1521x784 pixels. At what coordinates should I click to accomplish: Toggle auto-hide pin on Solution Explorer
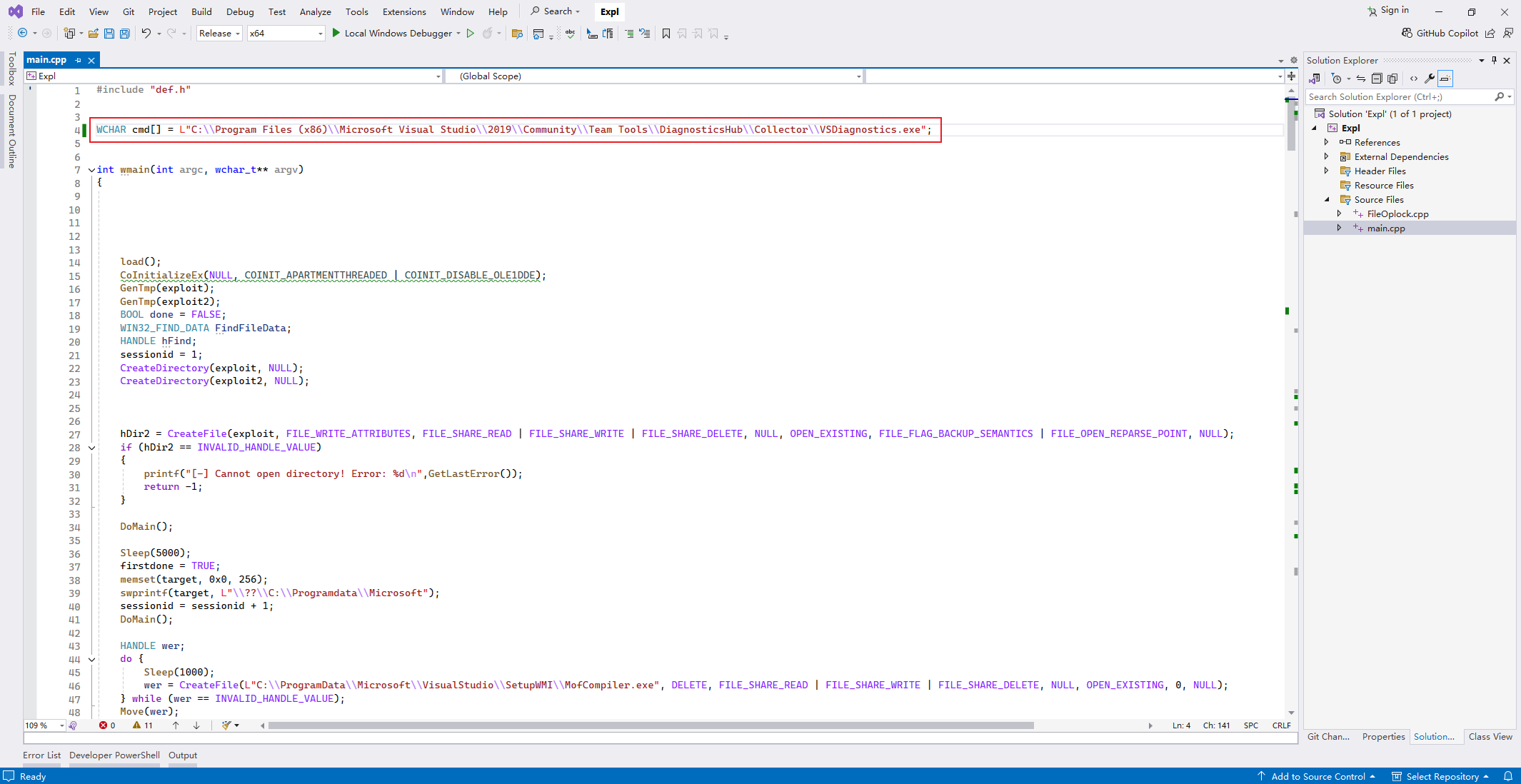pyautogui.click(x=1494, y=60)
